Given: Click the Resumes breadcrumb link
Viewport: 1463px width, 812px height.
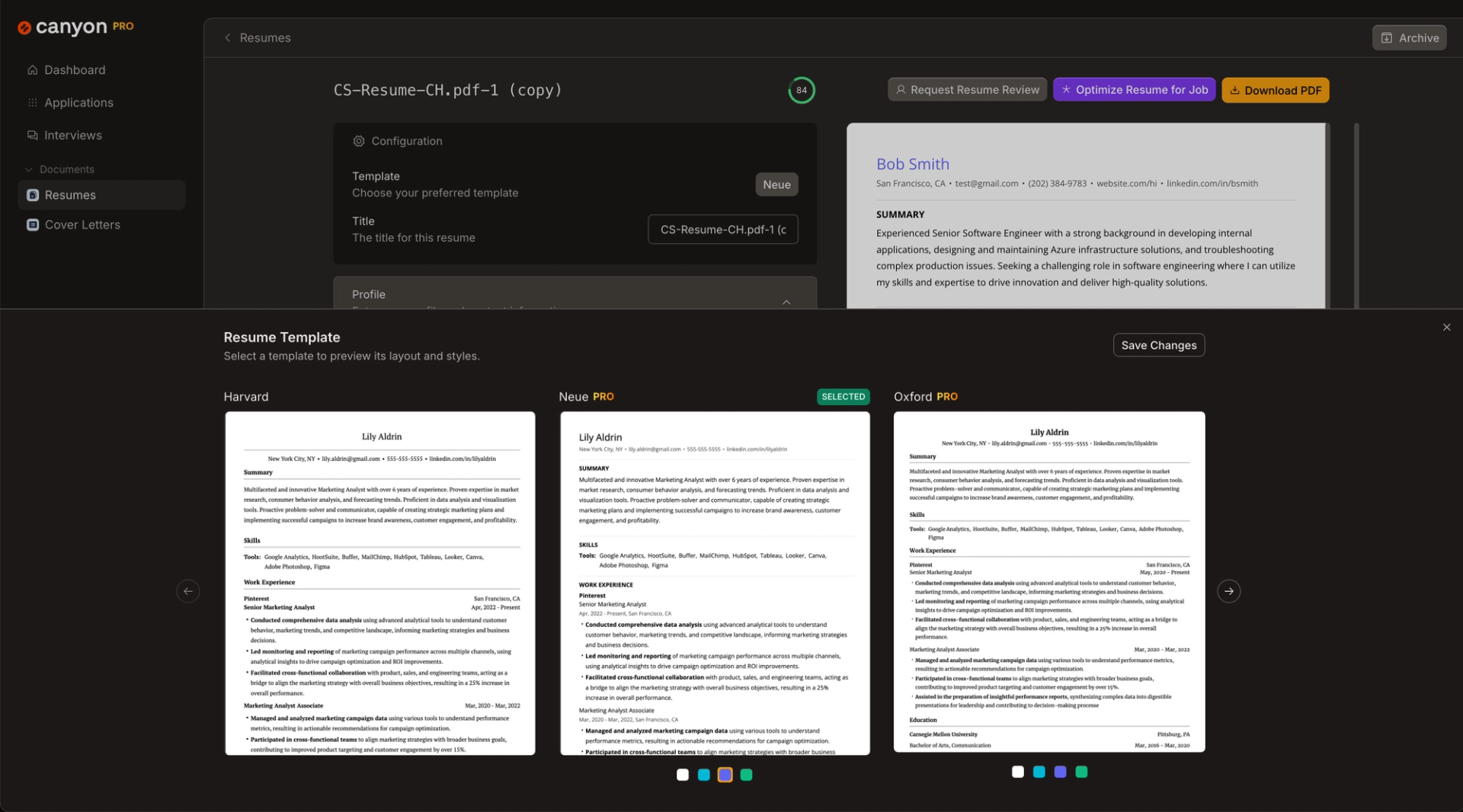Looking at the screenshot, I should [x=265, y=38].
